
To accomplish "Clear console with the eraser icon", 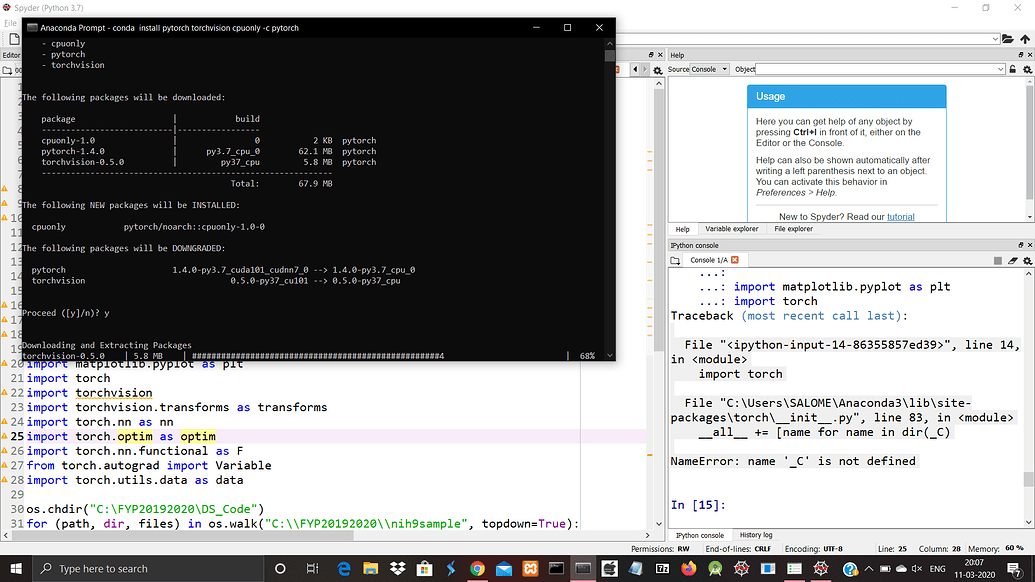I will (x=1012, y=260).
